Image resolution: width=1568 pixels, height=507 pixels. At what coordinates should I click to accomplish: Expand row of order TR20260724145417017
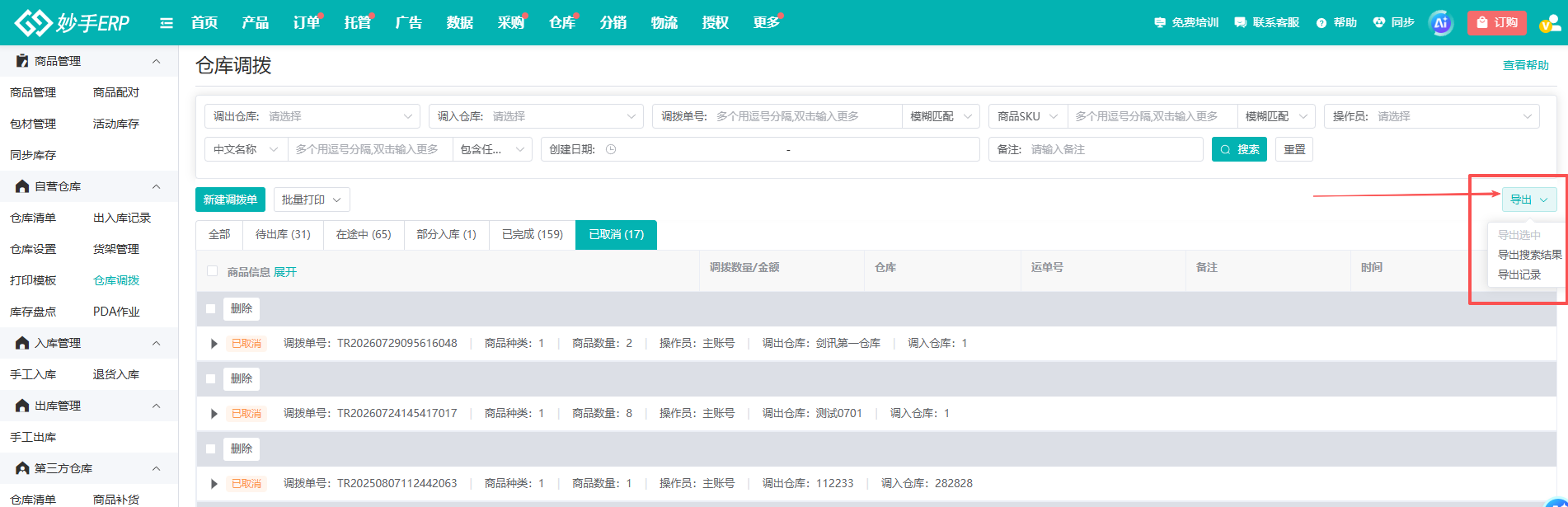214,414
